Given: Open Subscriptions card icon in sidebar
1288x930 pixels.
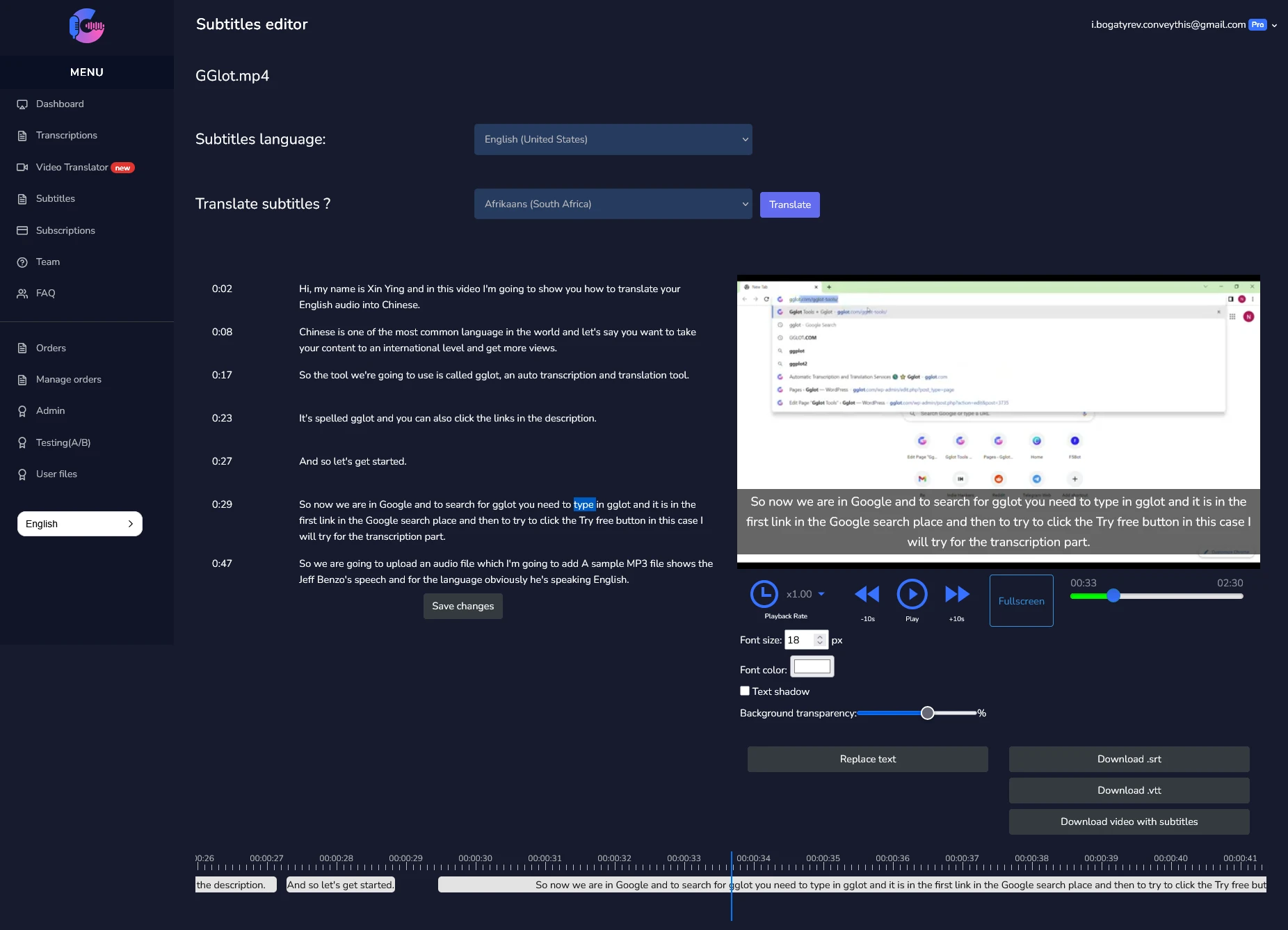Looking at the screenshot, I should pos(22,231).
